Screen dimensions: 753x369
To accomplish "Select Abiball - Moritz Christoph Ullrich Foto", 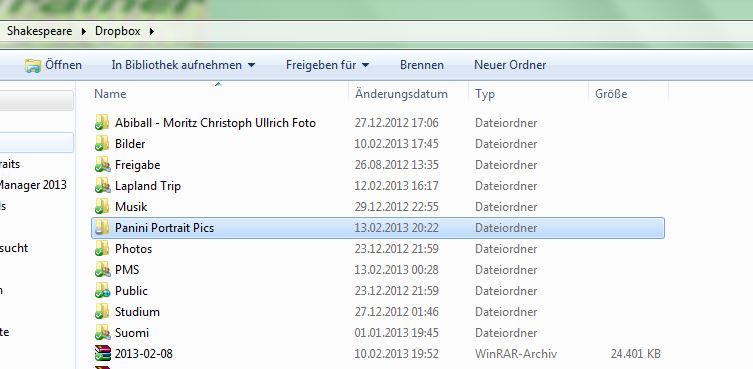I will coord(215,123).
